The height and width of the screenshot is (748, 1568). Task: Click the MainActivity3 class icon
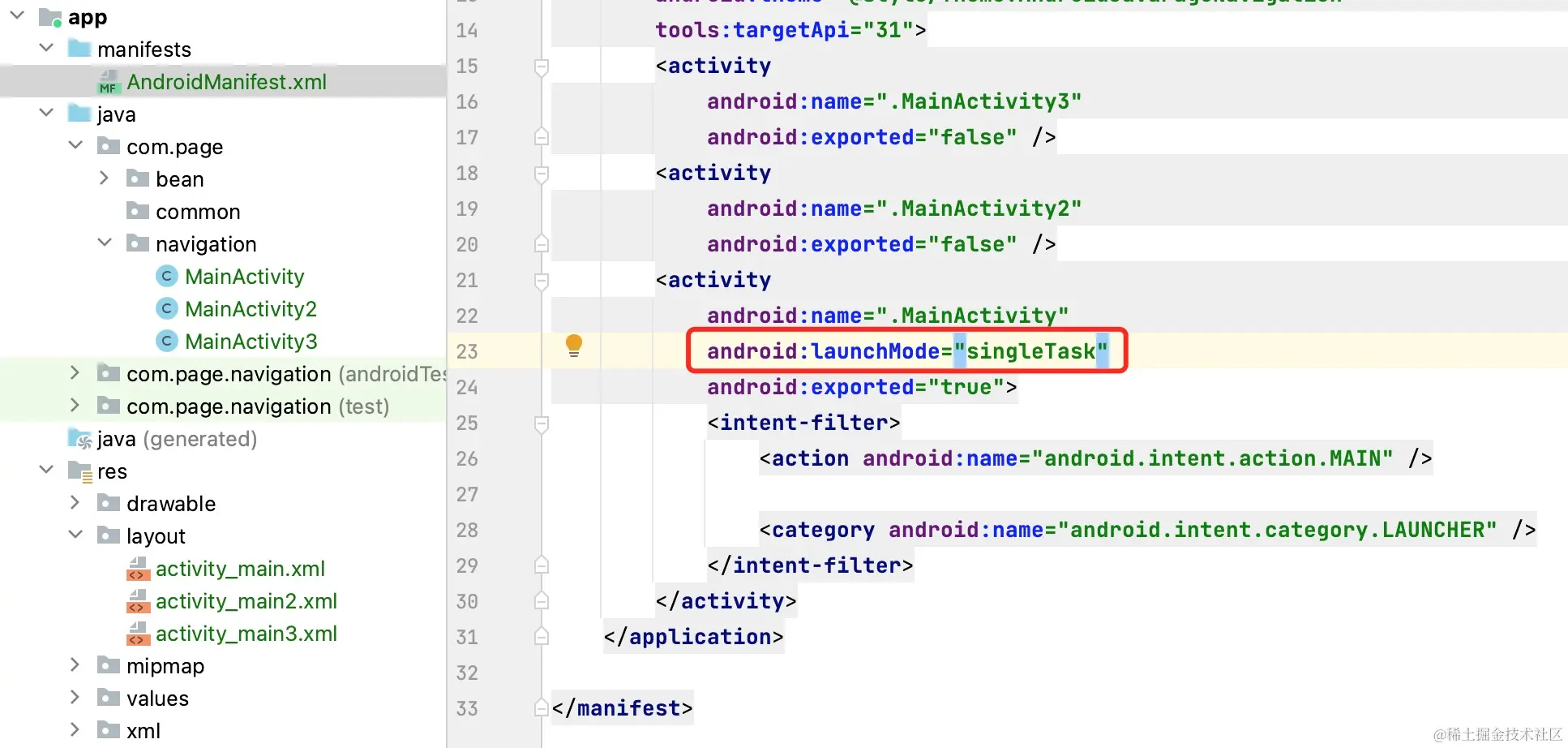[166, 342]
